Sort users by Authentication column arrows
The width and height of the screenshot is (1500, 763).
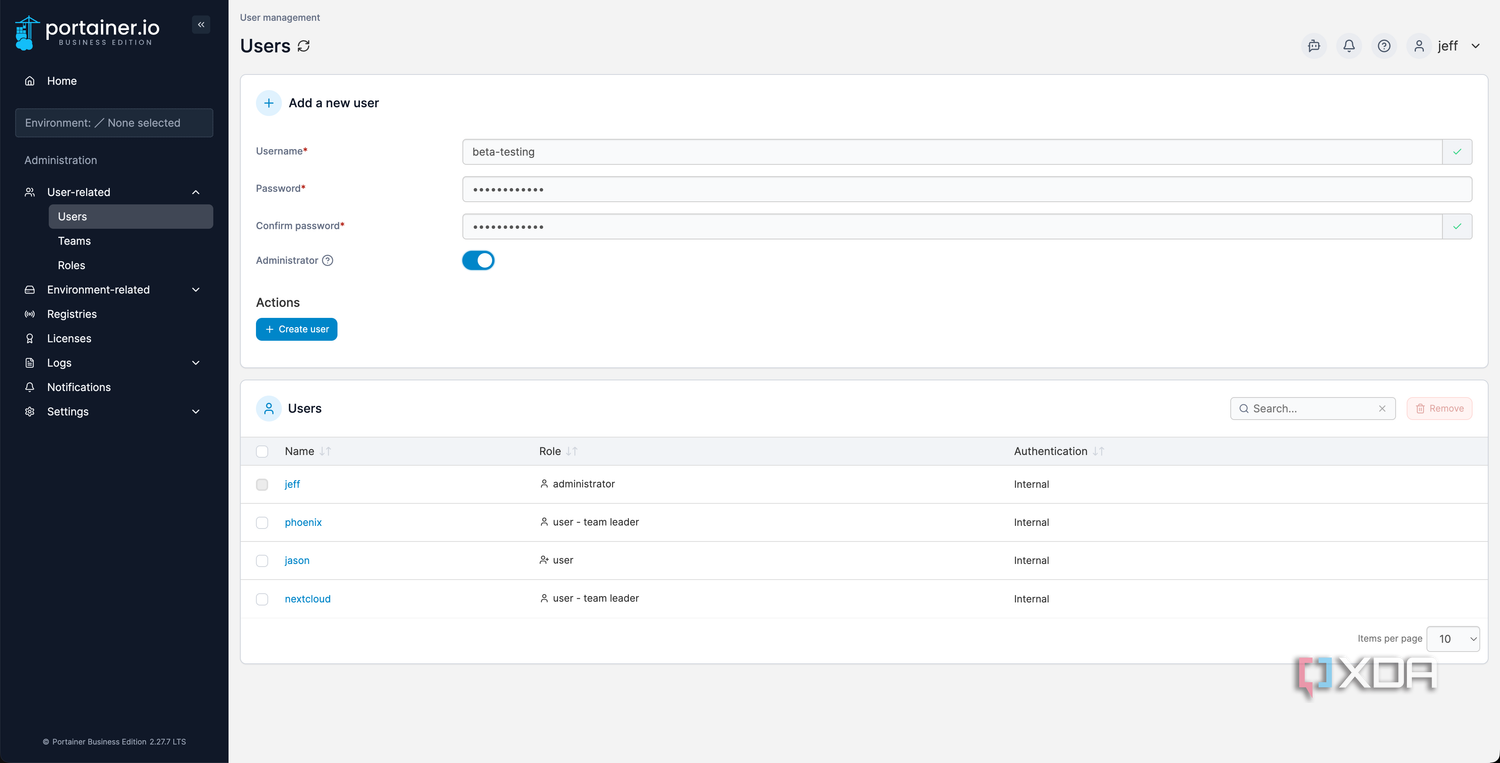(1098, 452)
